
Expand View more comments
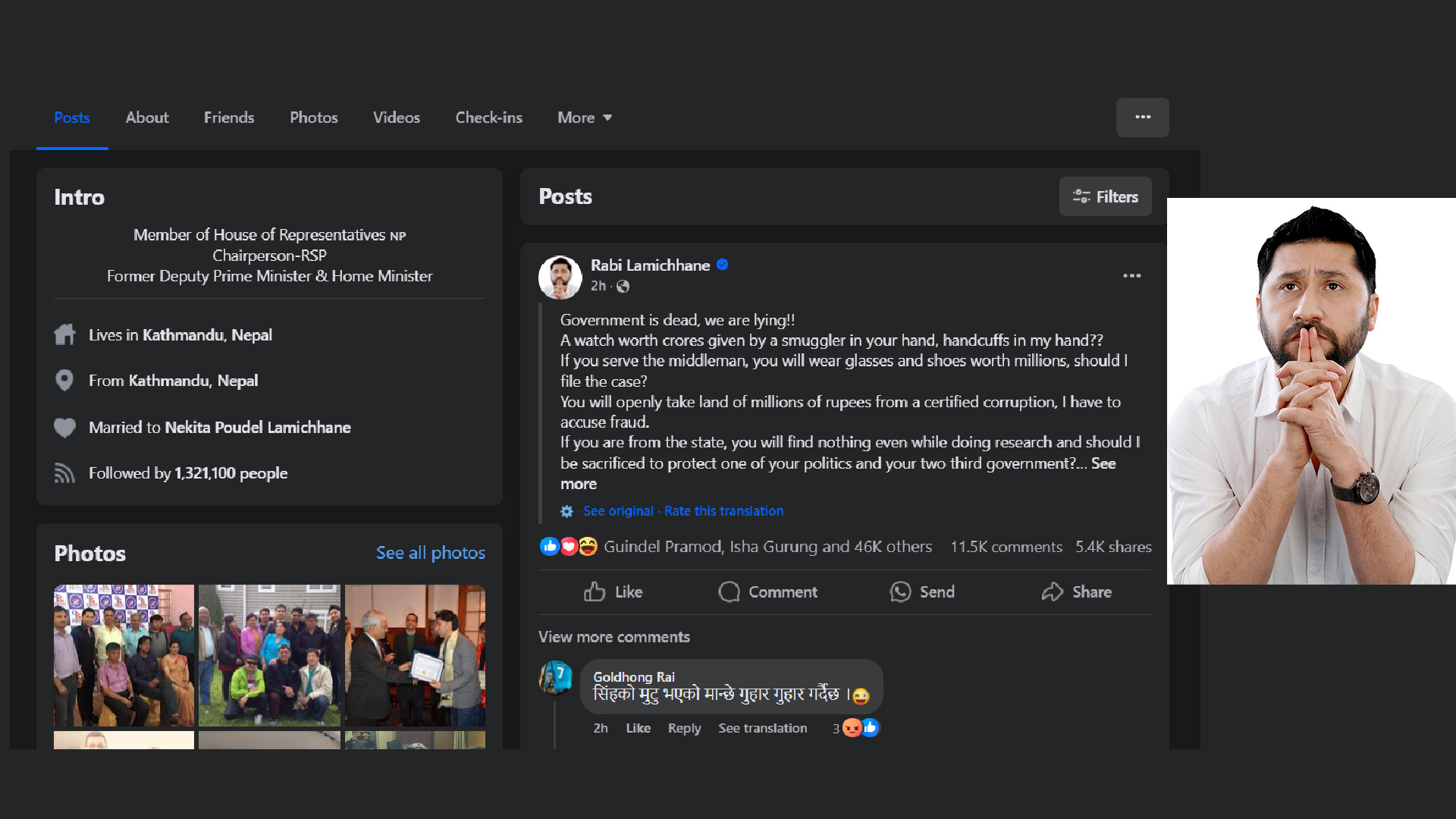(x=613, y=637)
